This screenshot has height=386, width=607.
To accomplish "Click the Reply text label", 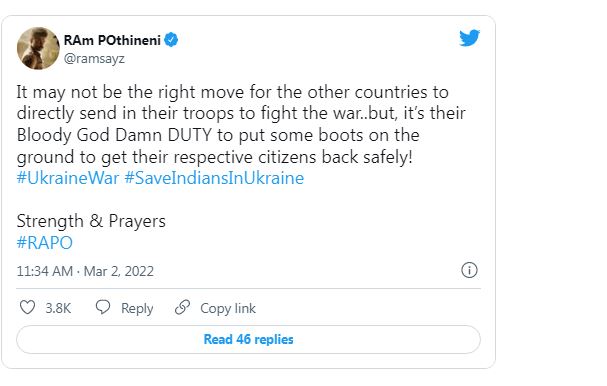I will 137,309.
